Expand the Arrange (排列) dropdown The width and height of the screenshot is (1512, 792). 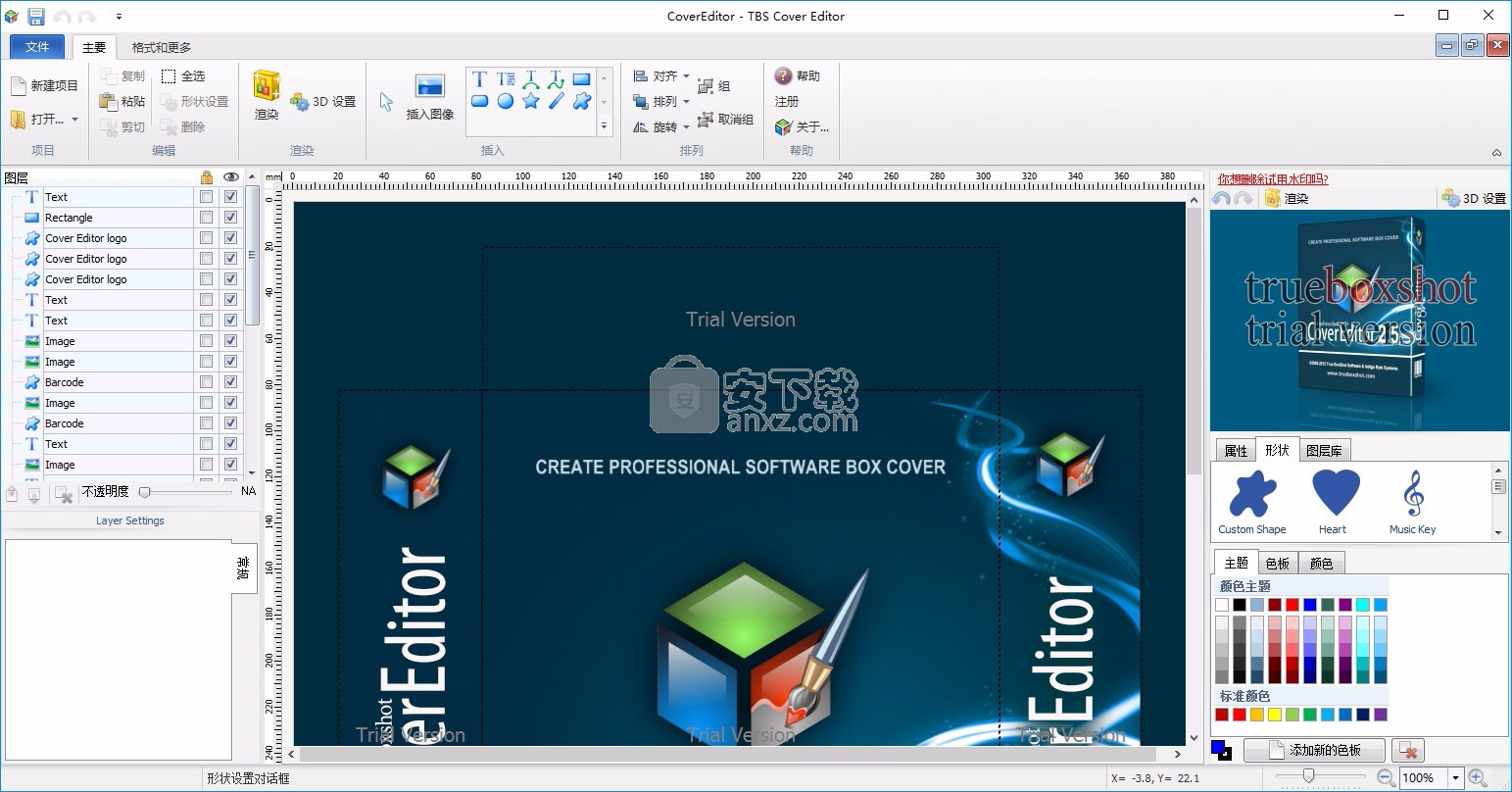point(686,101)
